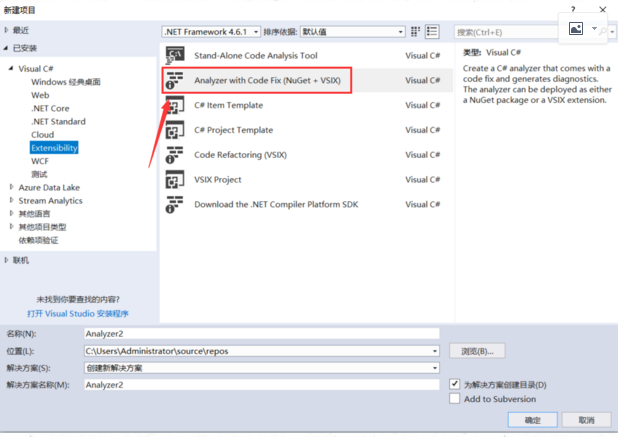Select the VSIX Project template
This screenshot has height=437, width=618.
(x=307, y=180)
